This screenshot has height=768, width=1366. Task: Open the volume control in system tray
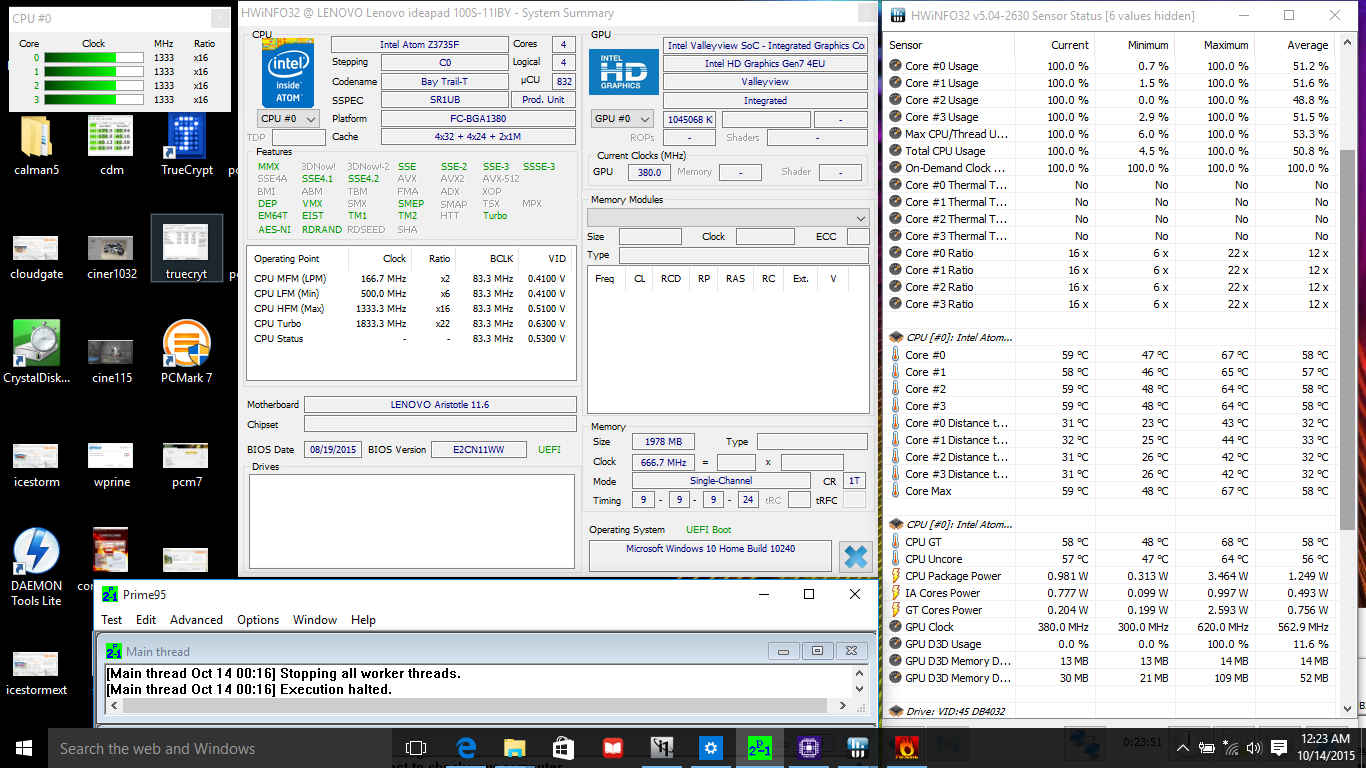[x=1253, y=748]
